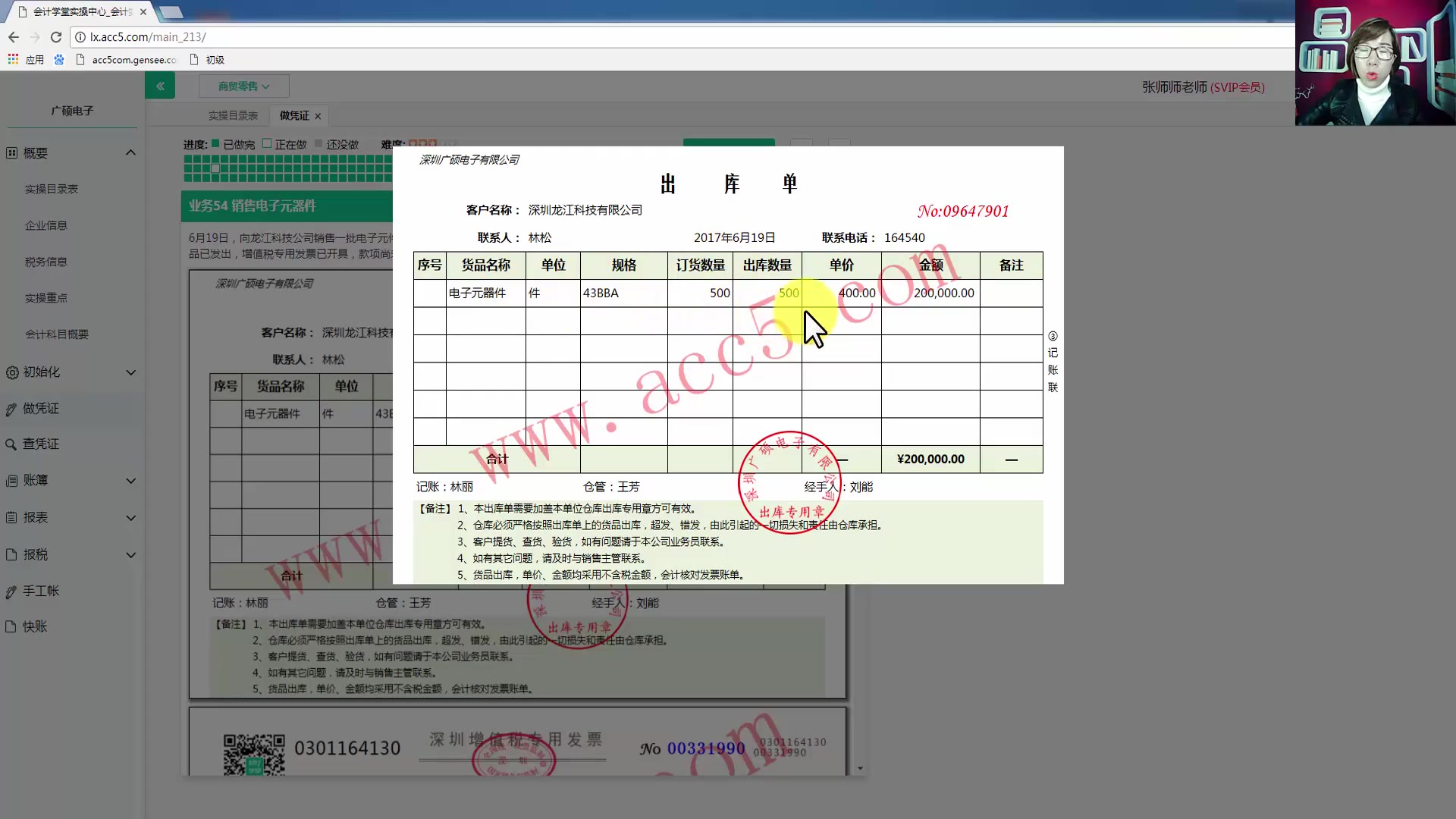The height and width of the screenshot is (819, 1456).
Task: Collapse the 概要 sidebar section
Action: pyautogui.click(x=130, y=152)
